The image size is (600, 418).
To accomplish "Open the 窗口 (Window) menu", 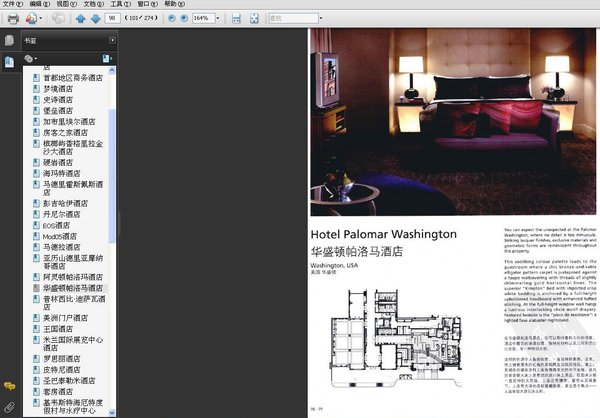I will pyautogui.click(x=147, y=4).
